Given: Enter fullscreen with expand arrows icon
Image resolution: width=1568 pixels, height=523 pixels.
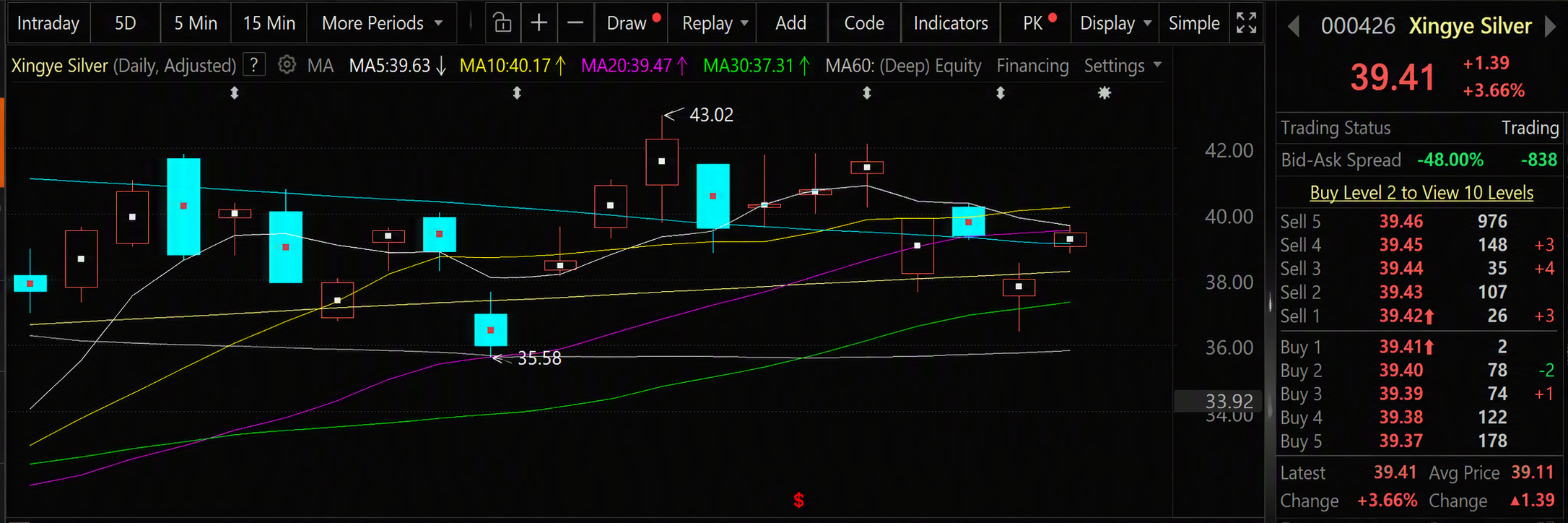Looking at the screenshot, I should [x=1247, y=23].
